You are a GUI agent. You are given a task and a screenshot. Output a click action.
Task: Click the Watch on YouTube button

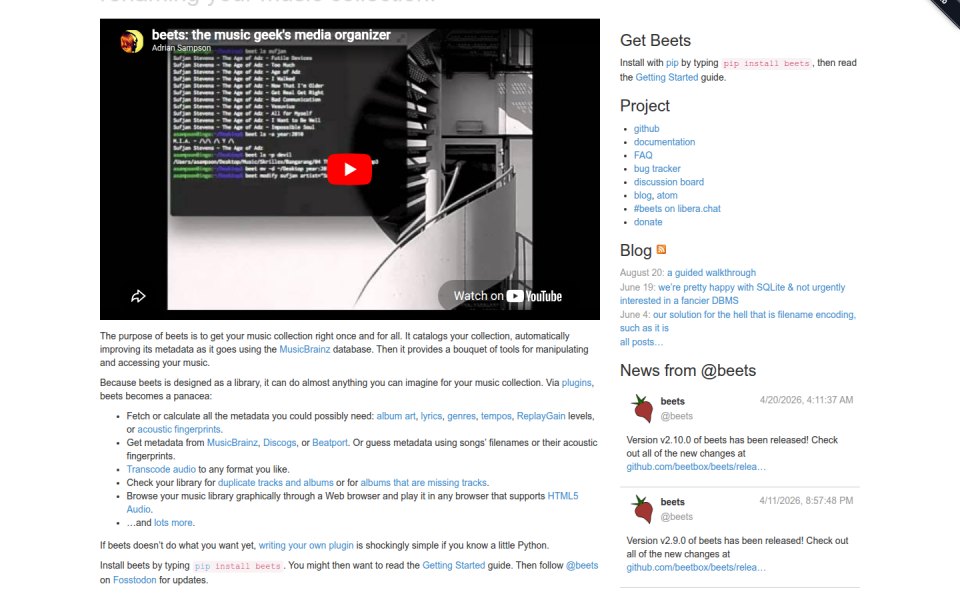(508, 296)
